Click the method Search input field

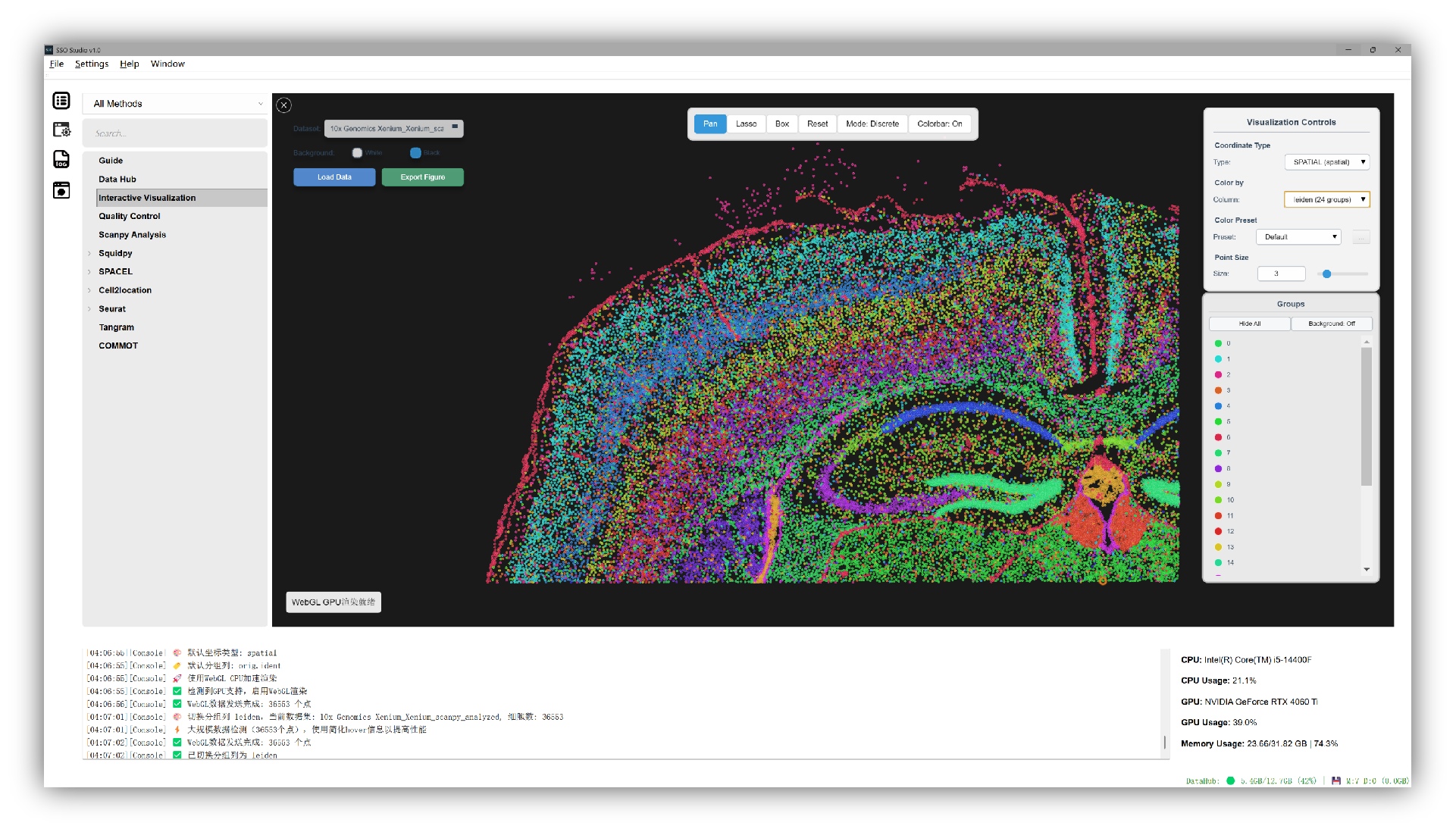click(175, 133)
